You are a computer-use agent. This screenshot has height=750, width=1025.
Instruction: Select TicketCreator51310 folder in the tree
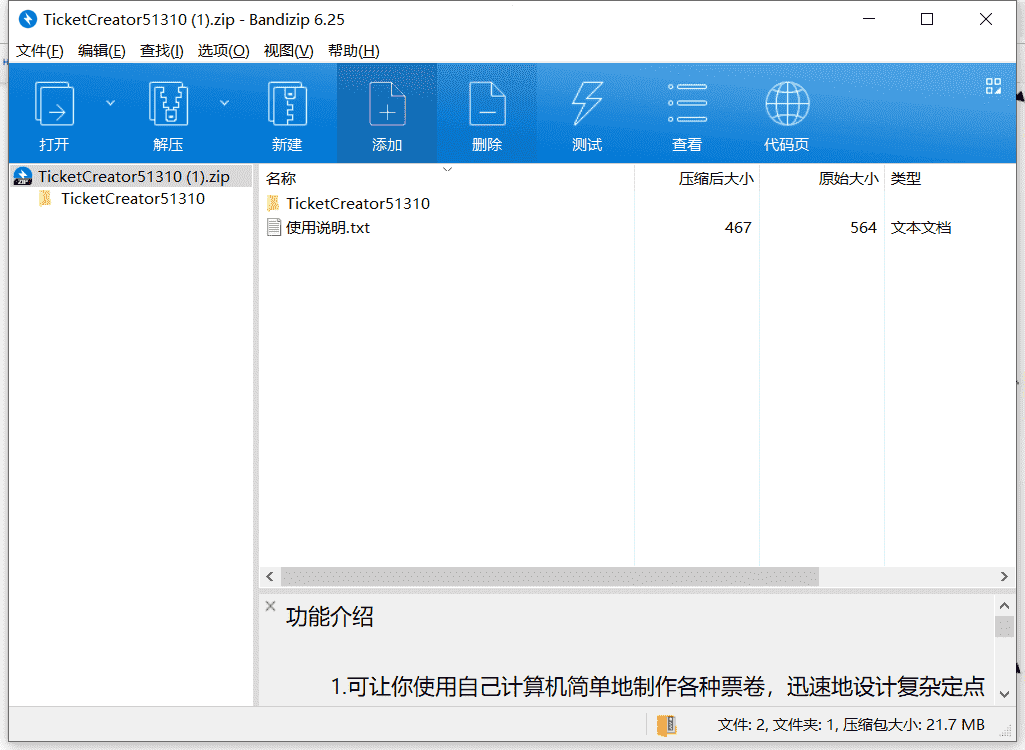(x=133, y=199)
